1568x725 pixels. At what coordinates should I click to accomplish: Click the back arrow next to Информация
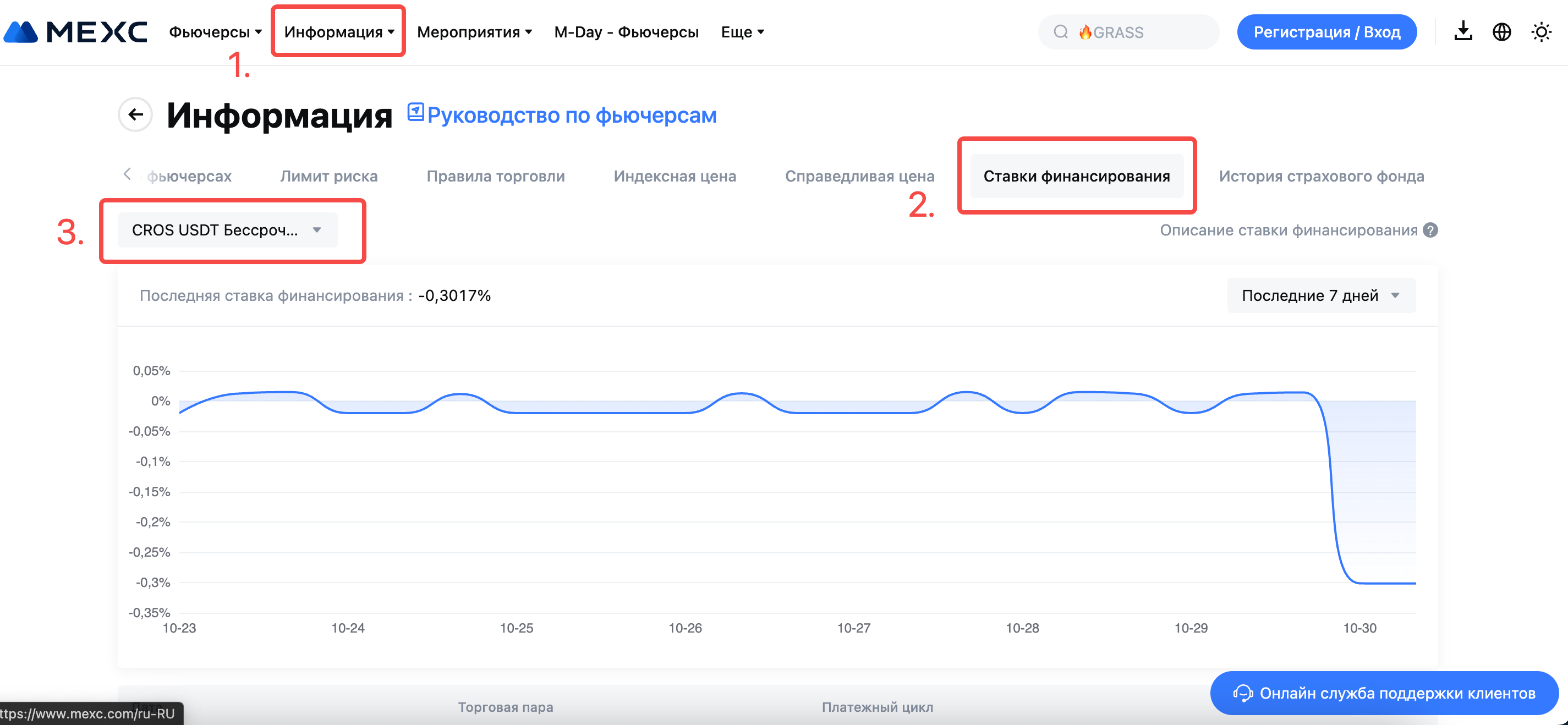[x=135, y=114]
